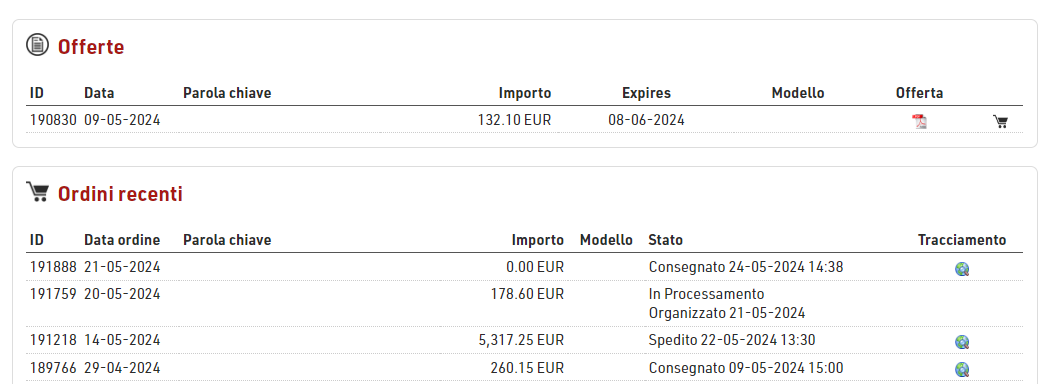Image resolution: width=1050 pixels, height=384 pixels.
Task: Add offer 190830 to cart
Action: tap(1000, 121)
